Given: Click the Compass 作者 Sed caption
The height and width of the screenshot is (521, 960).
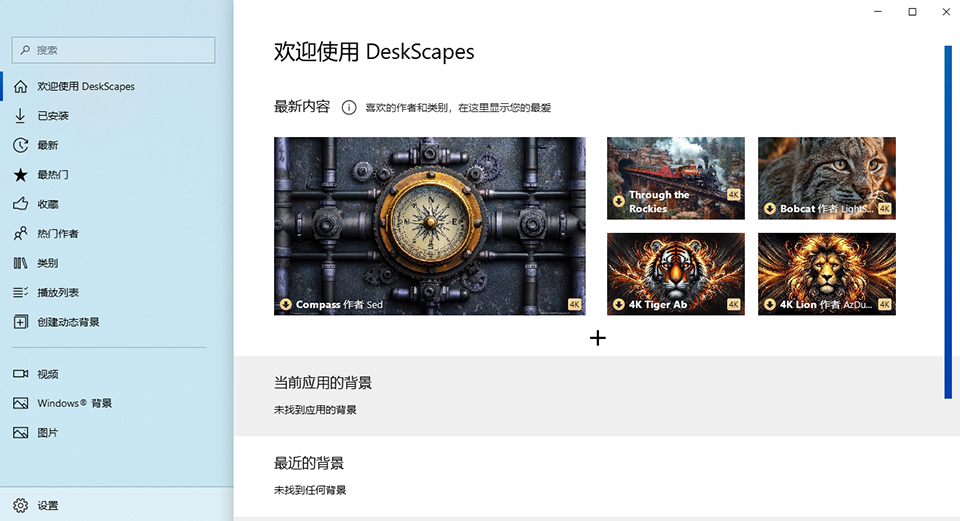Looking at the screenshot, I should (x=339, y=304).
